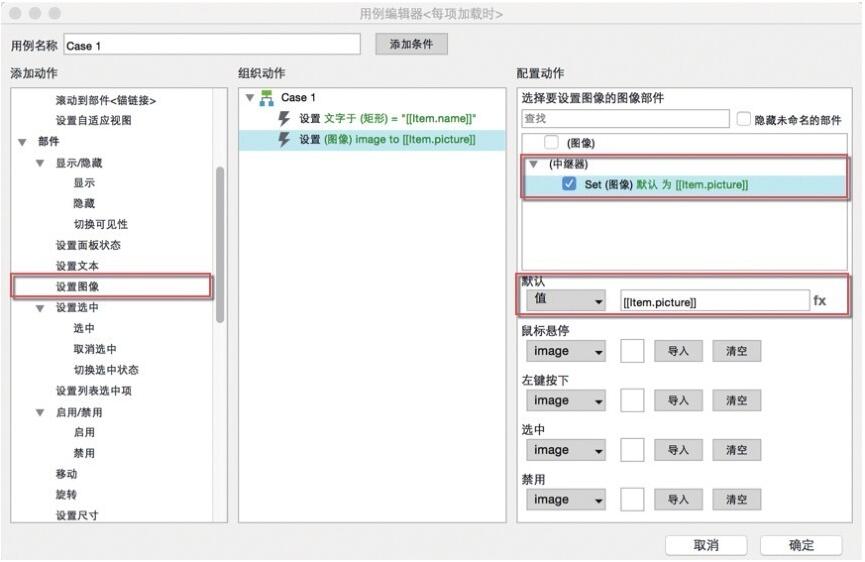
Task: Click the 左键按下 image preview box
Action: pyautogui.click(x=632, y=401)
